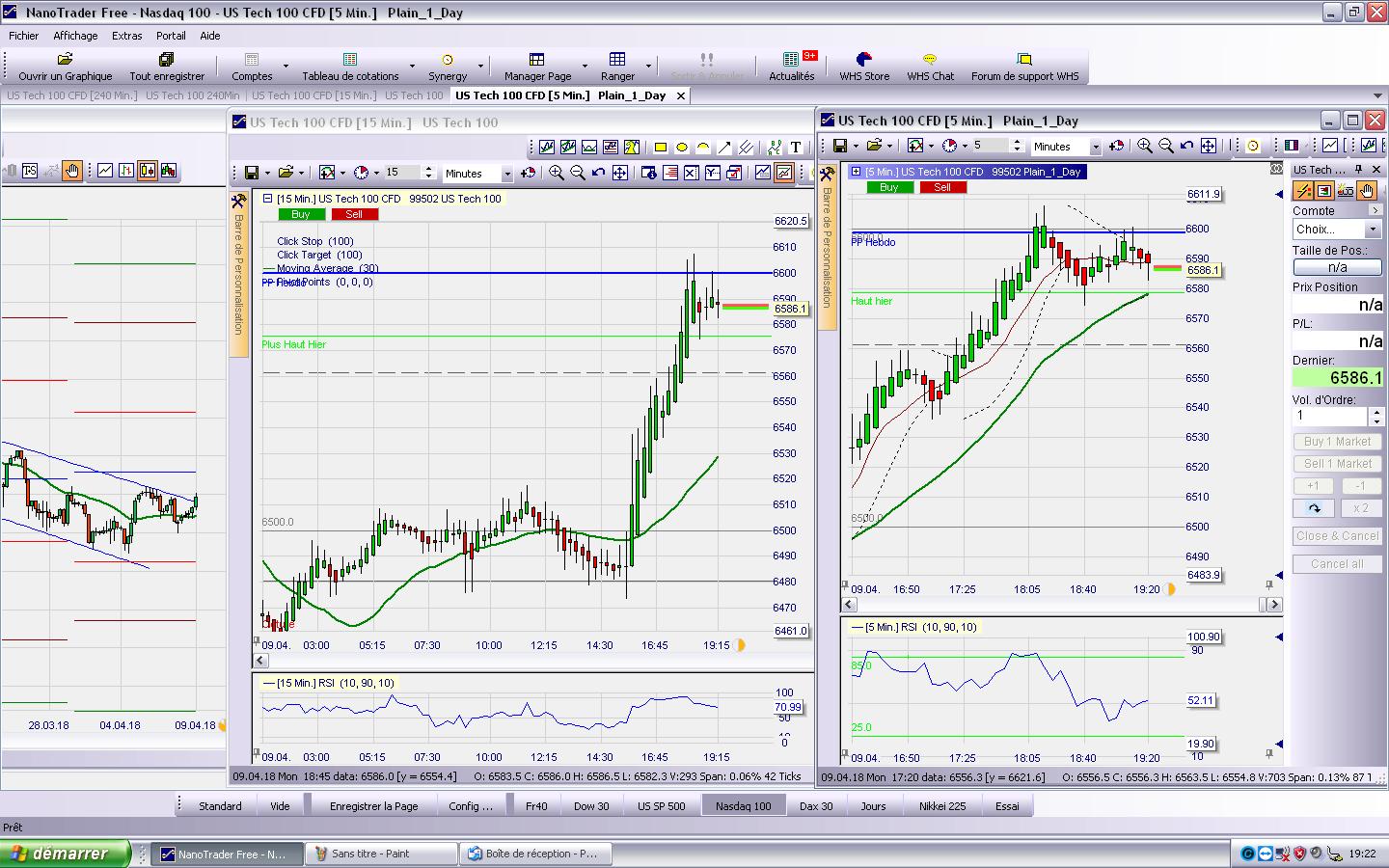Increase the Vol. d'Ordre order volume stepper
1389x868 pixels.
click(1376, 412)
